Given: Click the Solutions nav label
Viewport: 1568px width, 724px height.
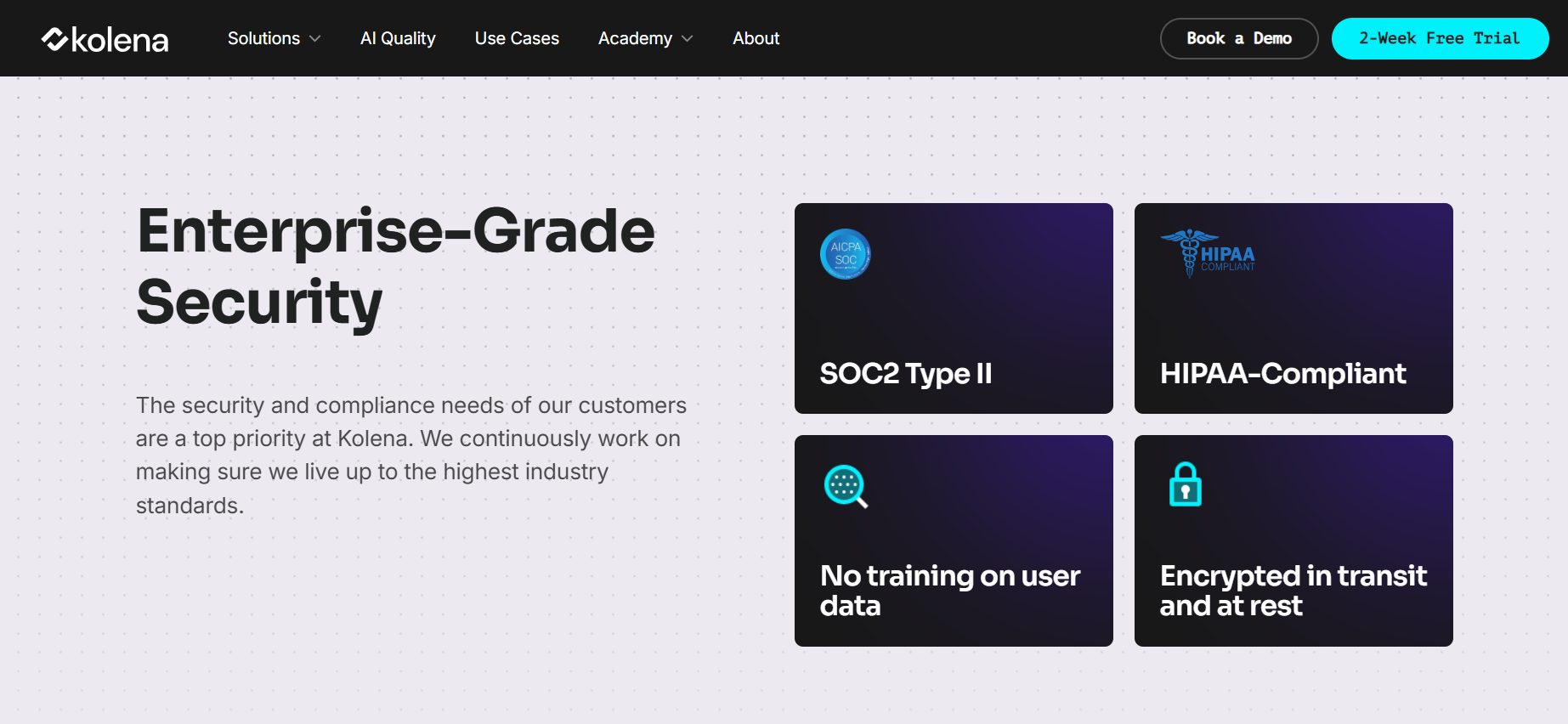Looking at the screenshot, I should pos(263,38).
